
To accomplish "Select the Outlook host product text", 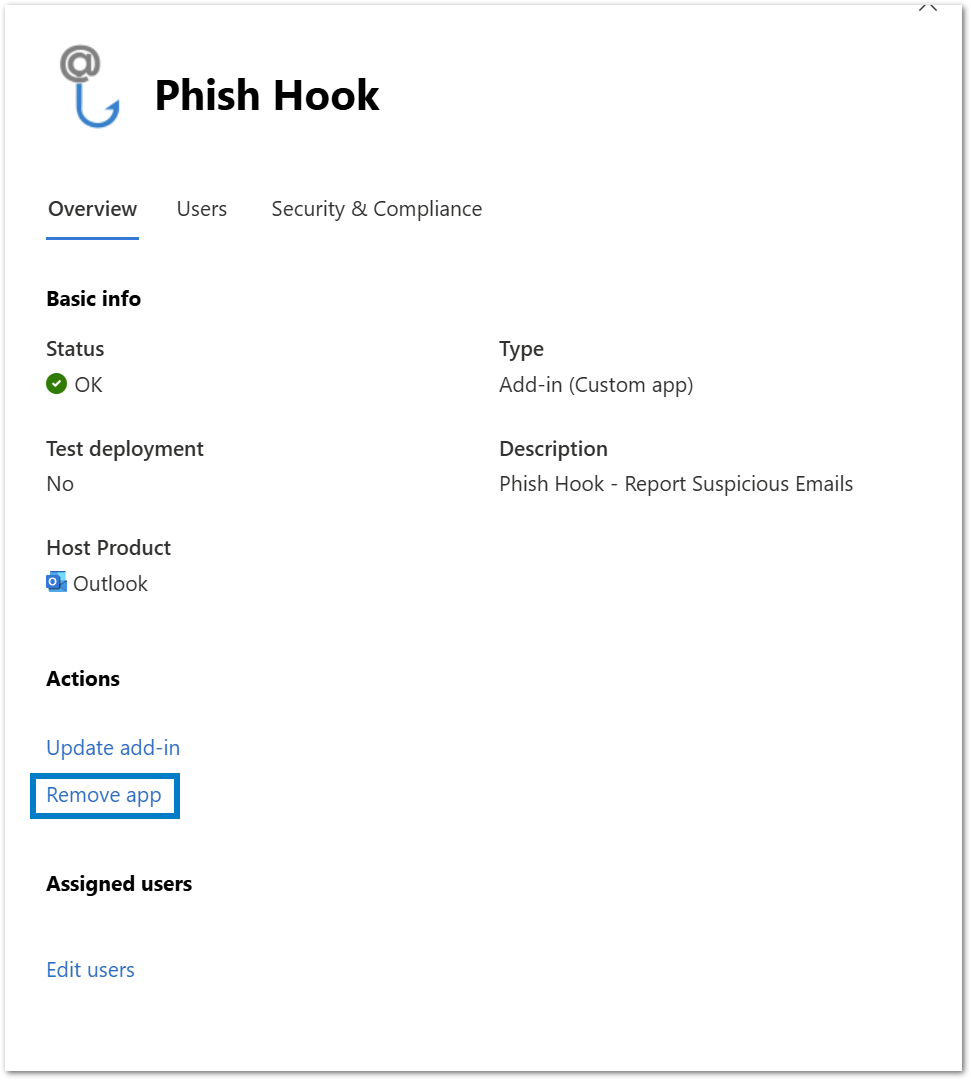I will [x=110, y=584].
